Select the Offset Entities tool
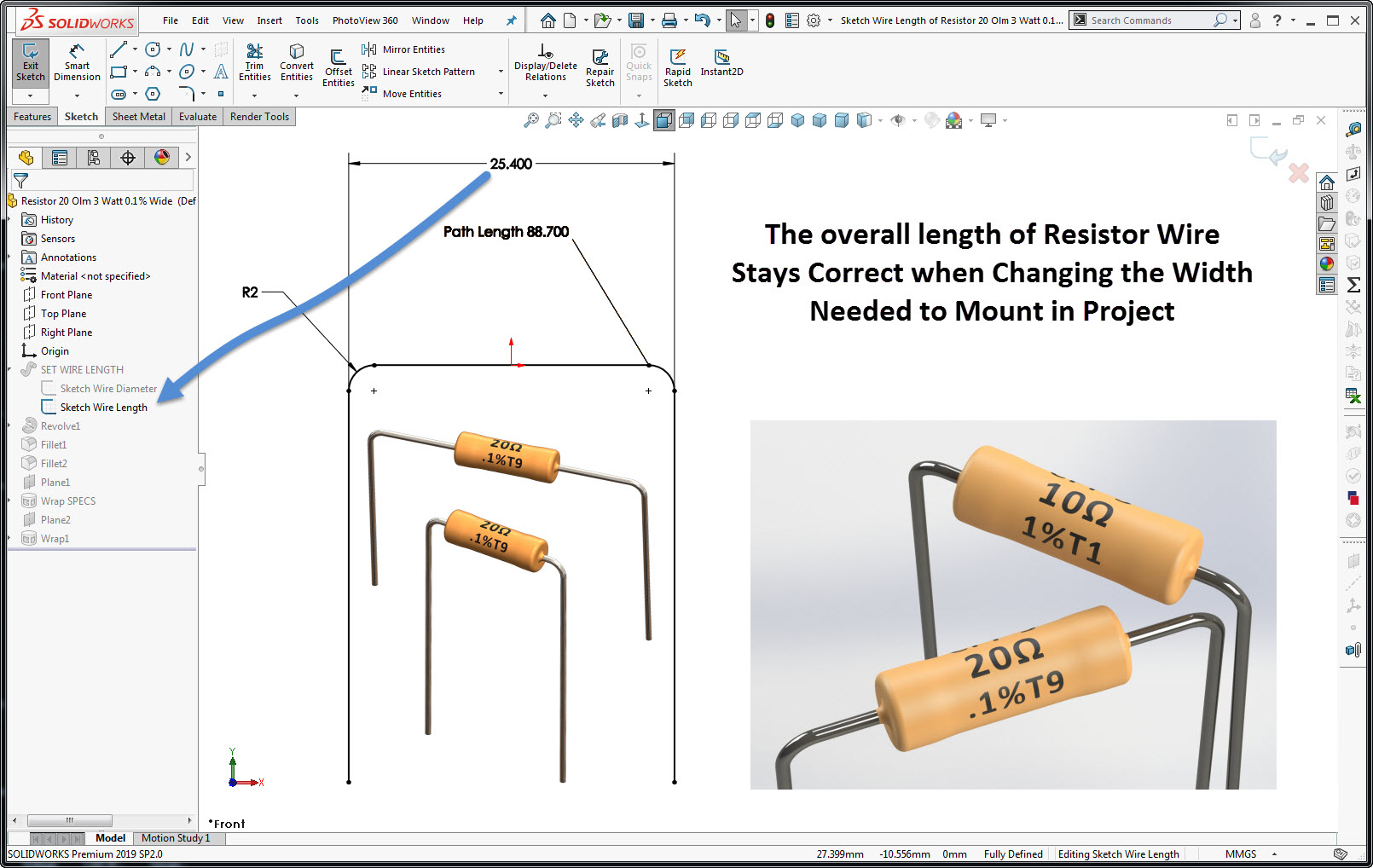The width and height of the screenshot is (1373, 868). [339, 68]
